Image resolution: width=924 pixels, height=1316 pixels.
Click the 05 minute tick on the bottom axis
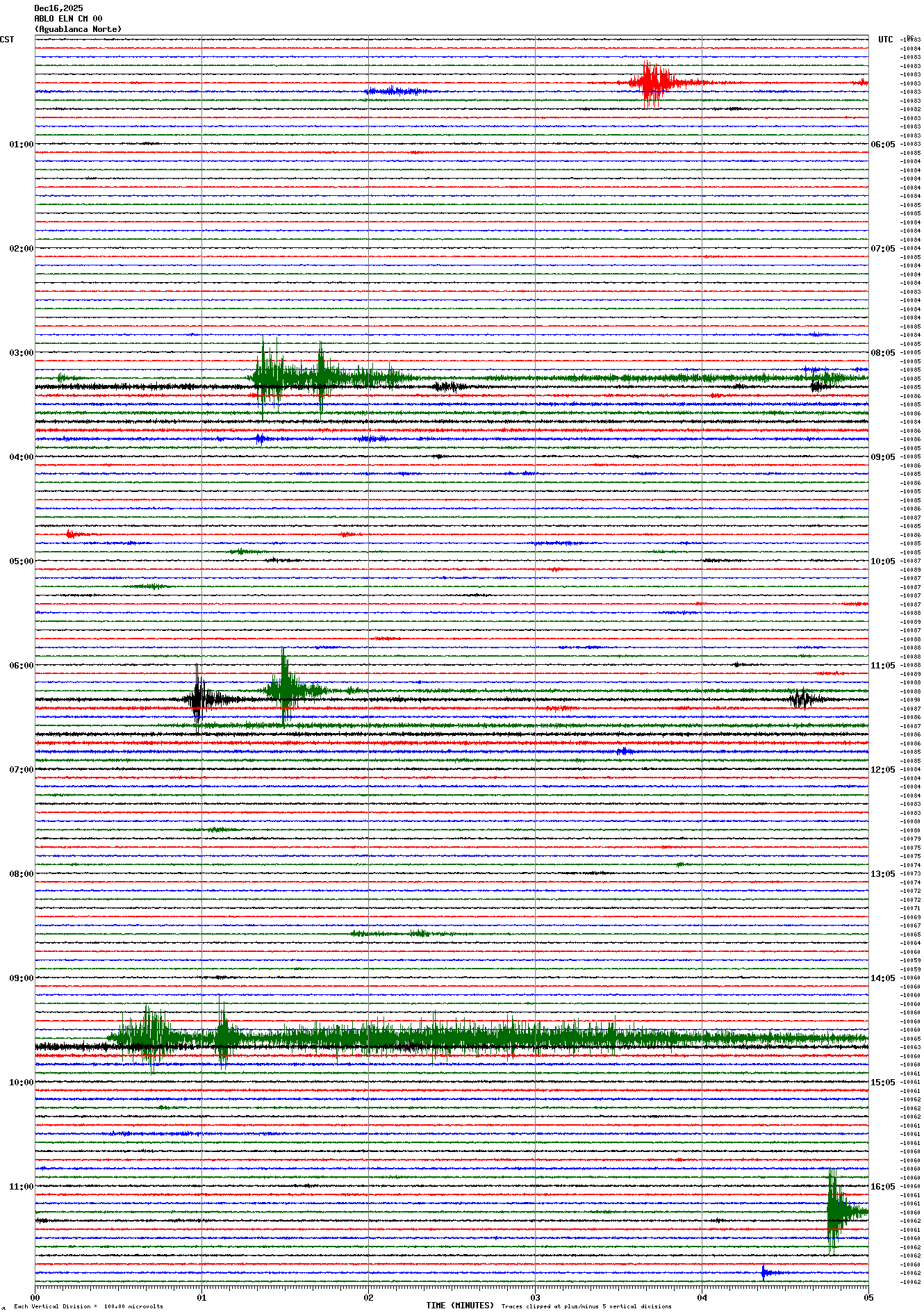tap(868, 1297)
